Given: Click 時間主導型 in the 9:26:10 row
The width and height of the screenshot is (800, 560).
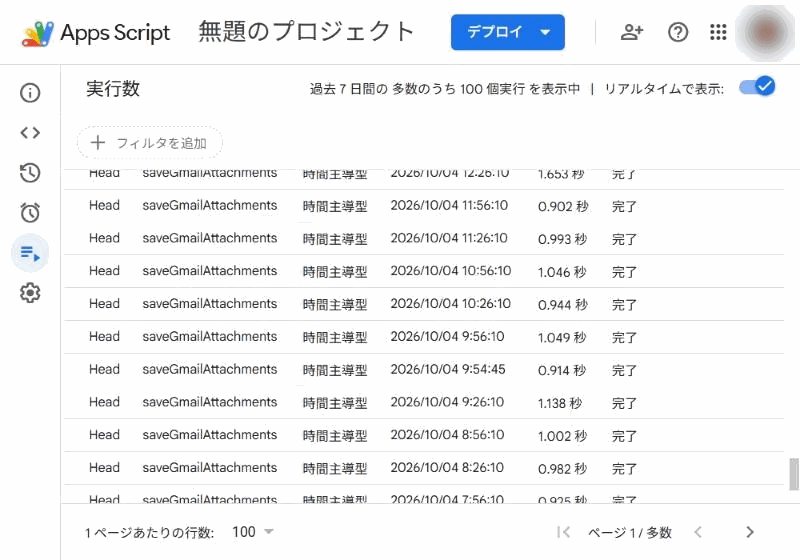Looking at the screenshot, I should click(x=335, y=403).
